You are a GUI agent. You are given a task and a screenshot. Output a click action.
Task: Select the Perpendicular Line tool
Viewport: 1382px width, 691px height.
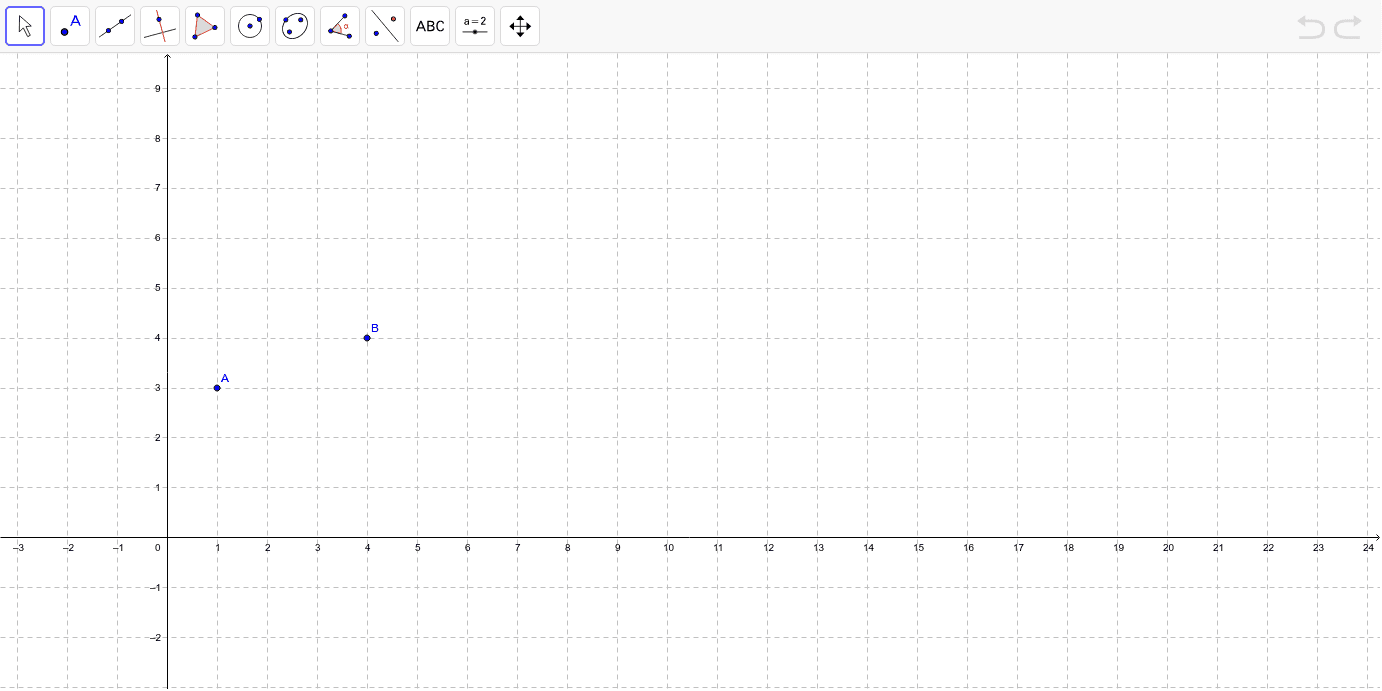(x=160, y=26)
